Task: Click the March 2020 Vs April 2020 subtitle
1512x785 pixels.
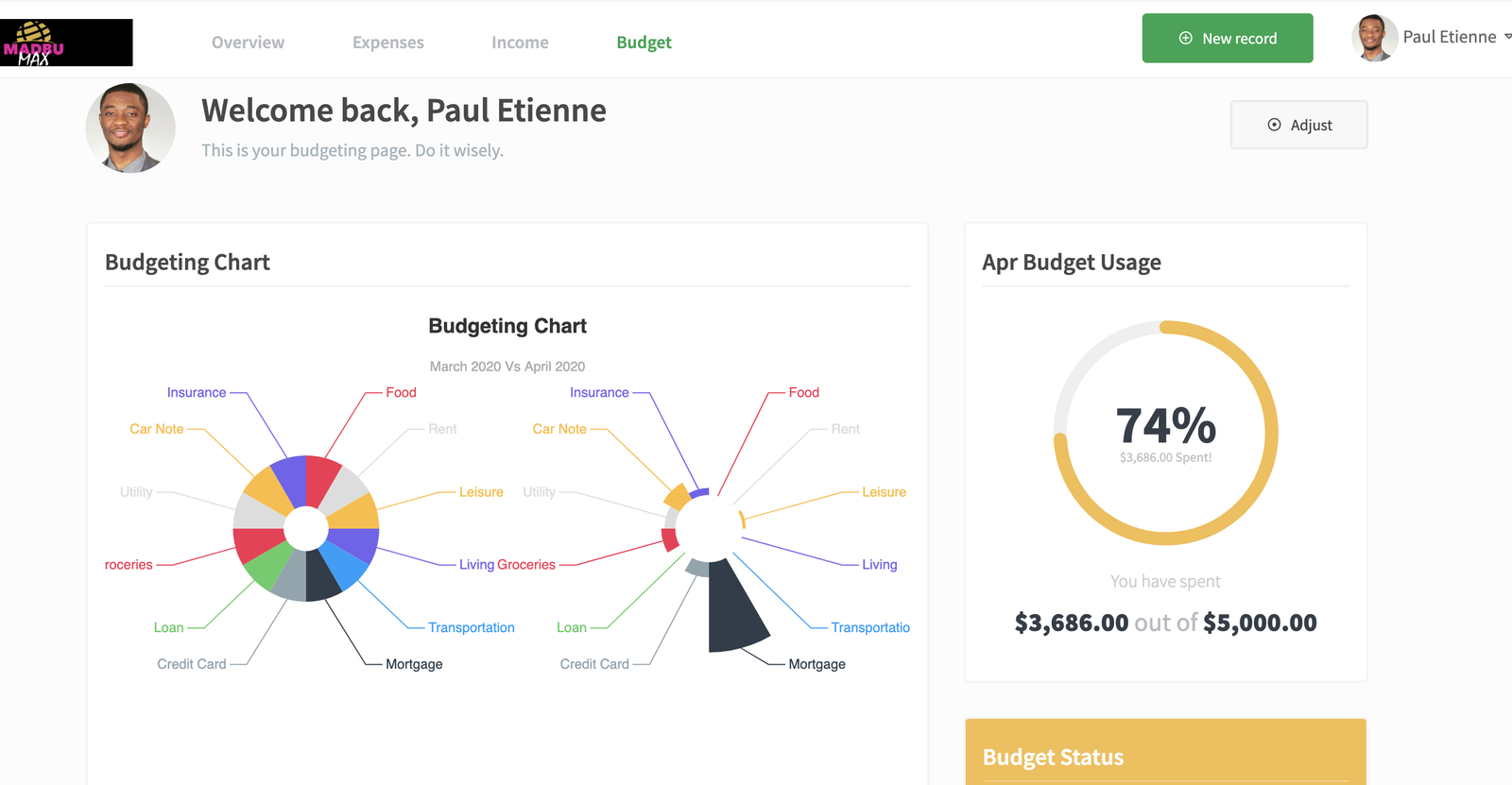Action: [x=507, y=367]
